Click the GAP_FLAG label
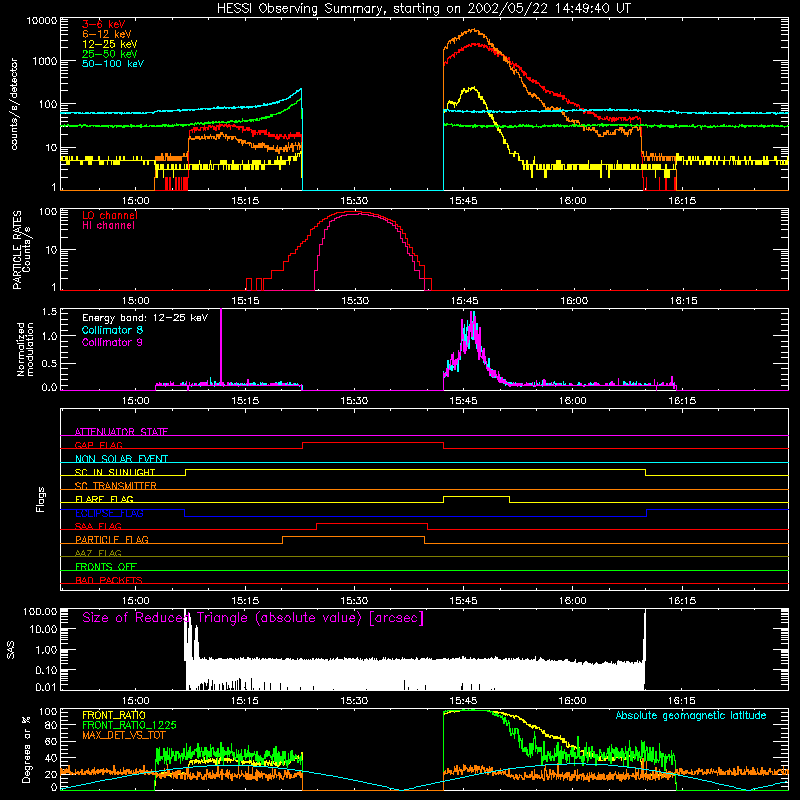The image size is (800, 800). (x=98, y=445)
